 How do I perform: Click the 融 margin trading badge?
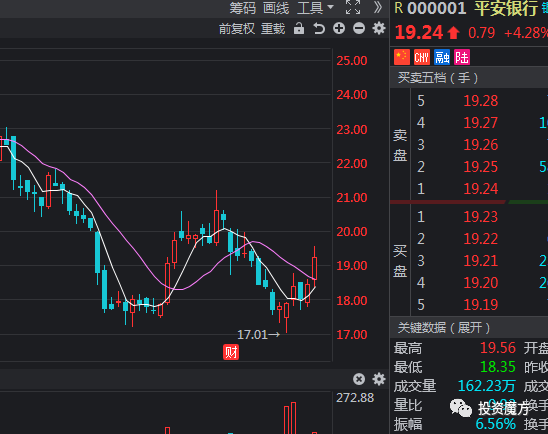click(x=442, y=57)
